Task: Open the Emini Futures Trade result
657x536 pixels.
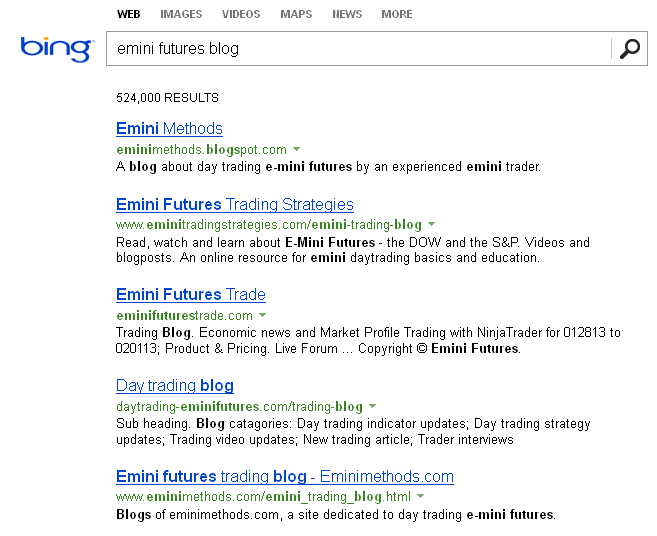Action: (191, 294)
